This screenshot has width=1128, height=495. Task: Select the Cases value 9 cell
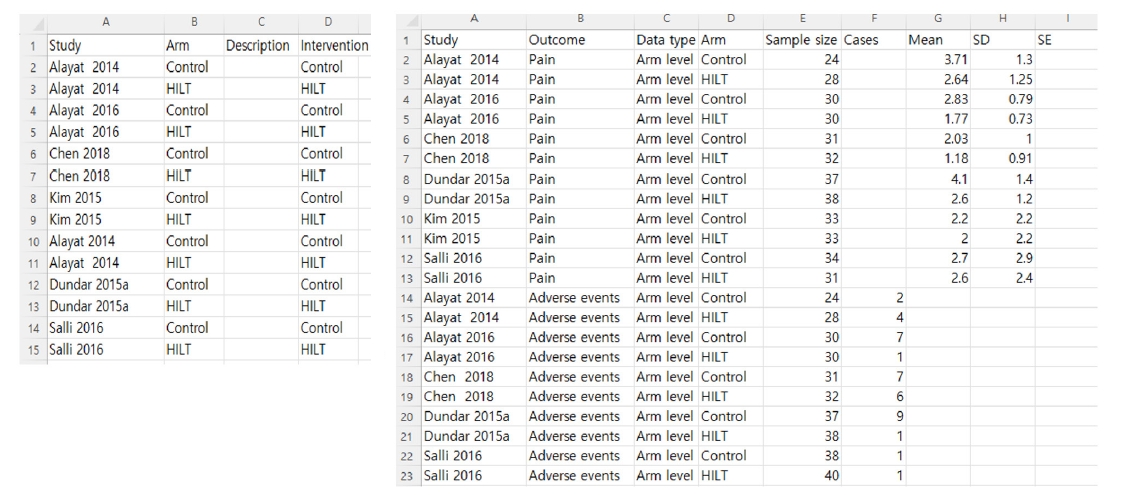873,415
